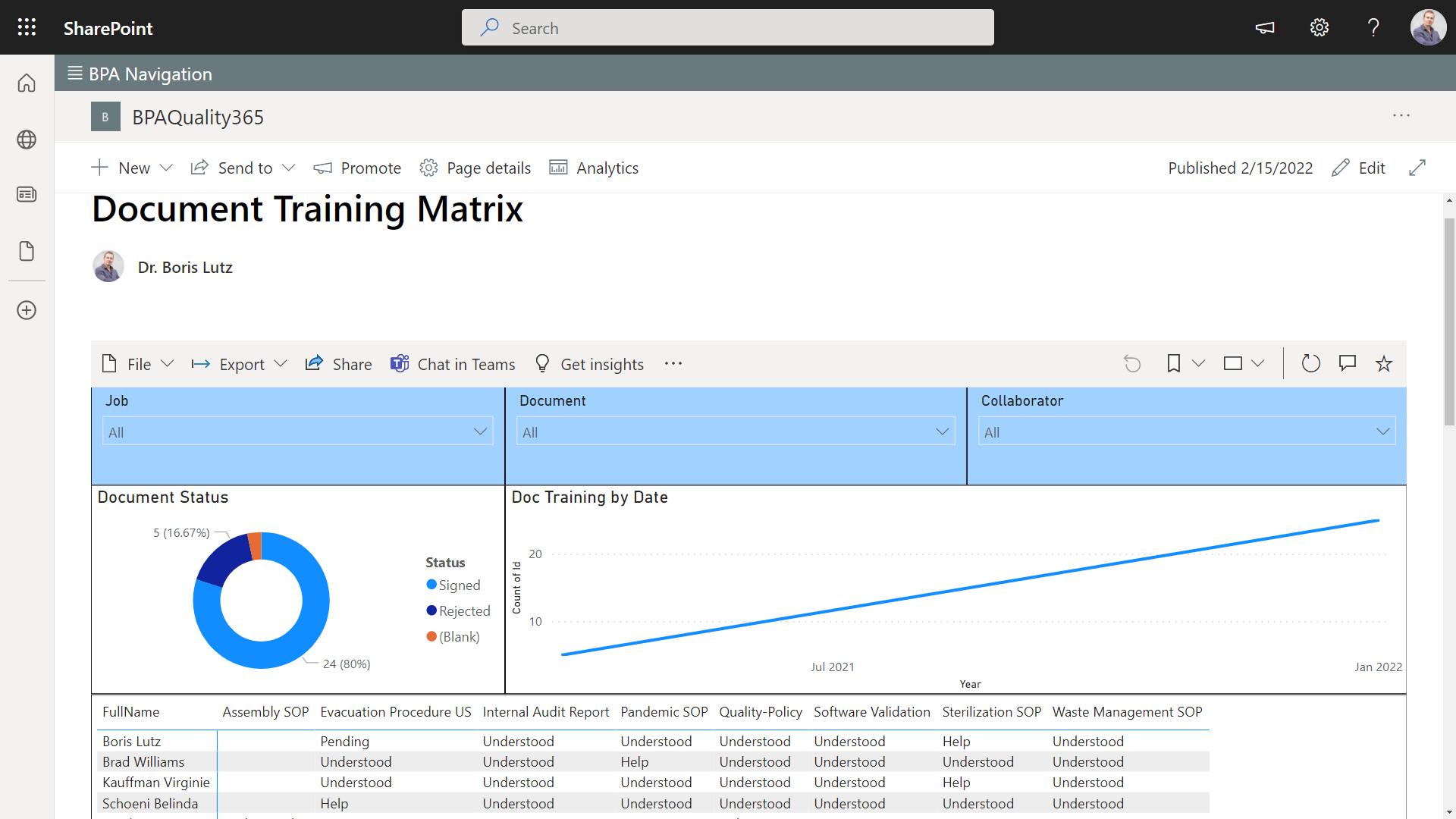This screenshot has width=1456, height=819.
Task: Open the help question mark
Action: click(x=1373, y=28)
